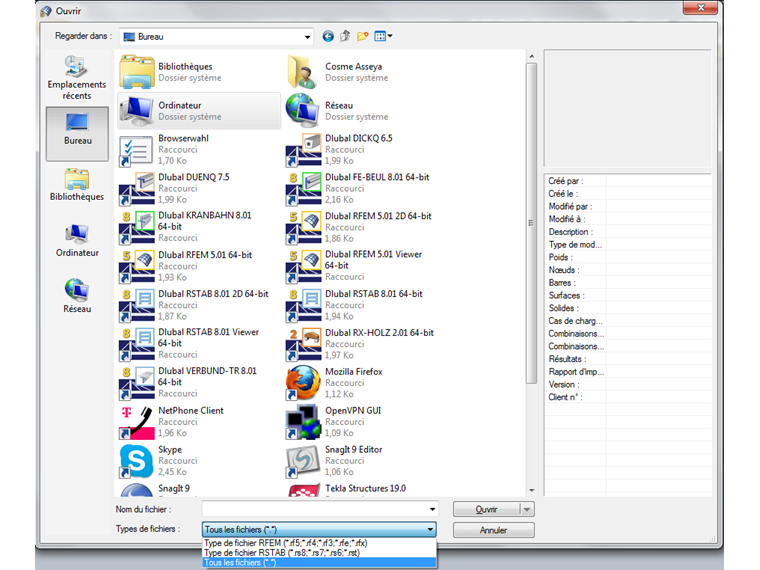Click the Poids property row
Screen dimensions: 760x570
click(628, 257)
